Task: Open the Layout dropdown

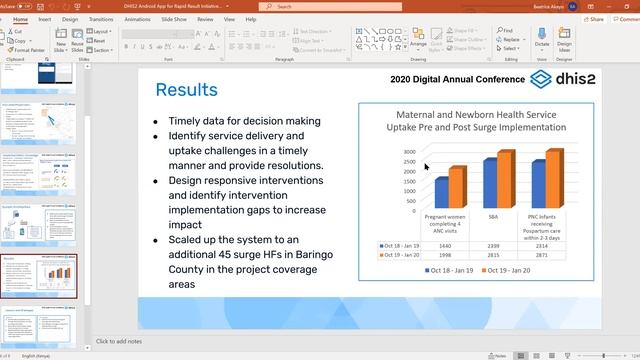Action: click(x=99, y=31)
